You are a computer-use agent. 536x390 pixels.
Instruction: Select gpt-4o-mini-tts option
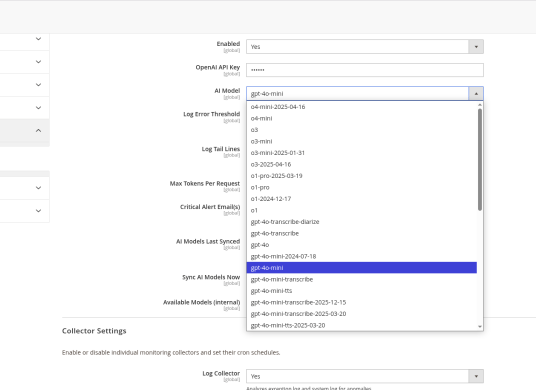click(362, 291)
